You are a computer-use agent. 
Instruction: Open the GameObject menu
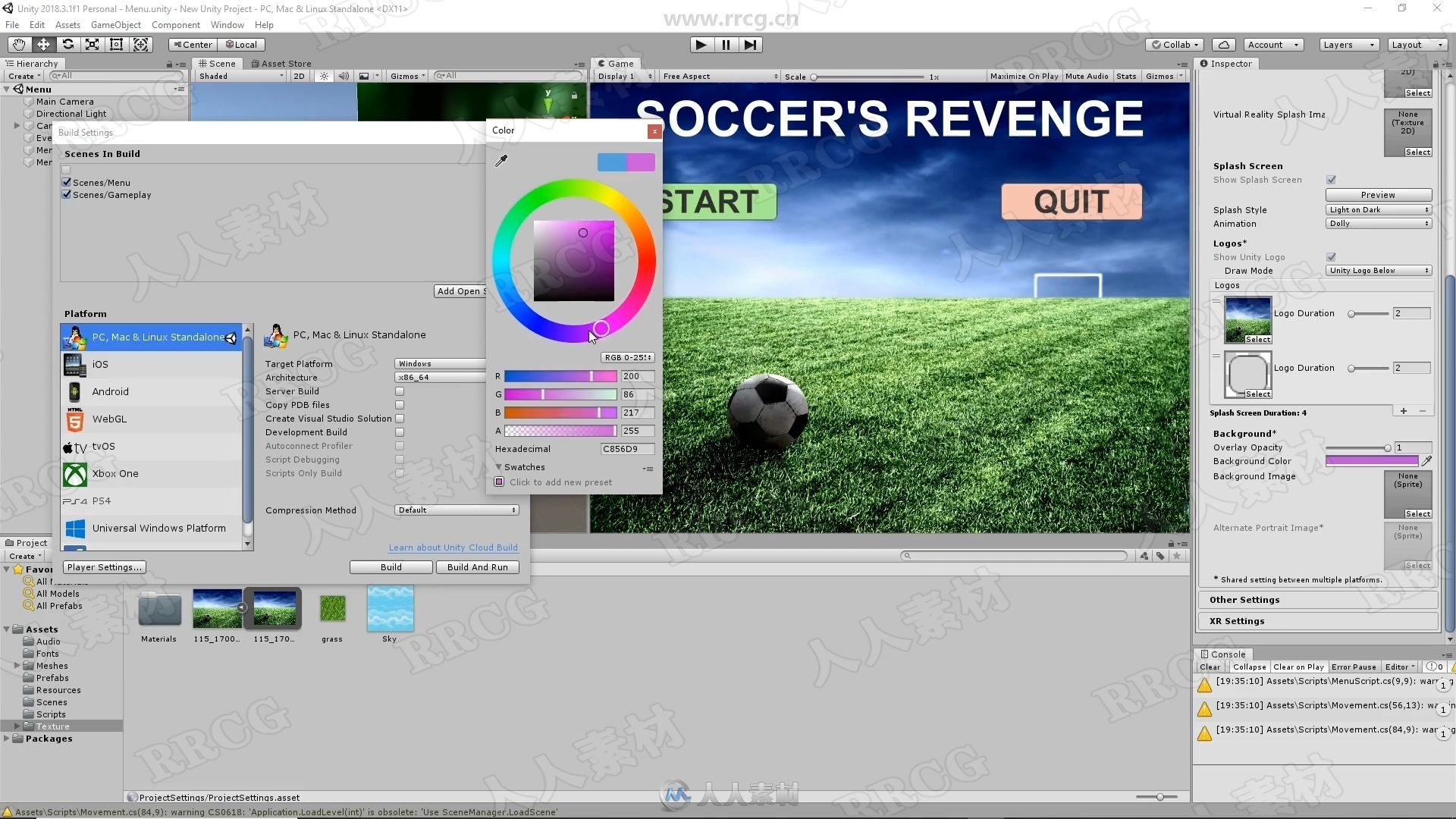[x=116, y=24]
